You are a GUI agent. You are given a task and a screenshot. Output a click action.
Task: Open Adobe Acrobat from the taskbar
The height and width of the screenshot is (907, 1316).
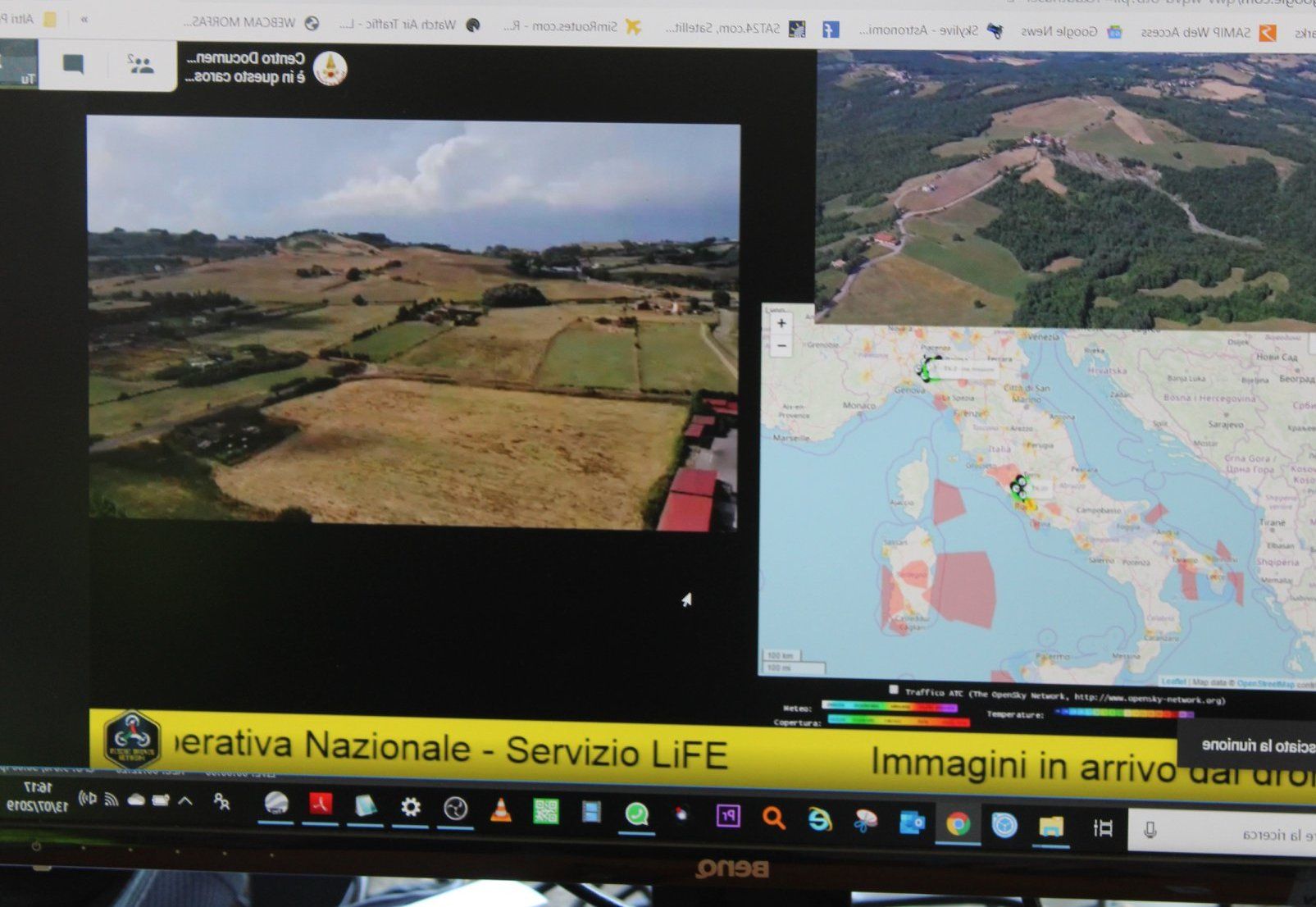tap(320, 805)
